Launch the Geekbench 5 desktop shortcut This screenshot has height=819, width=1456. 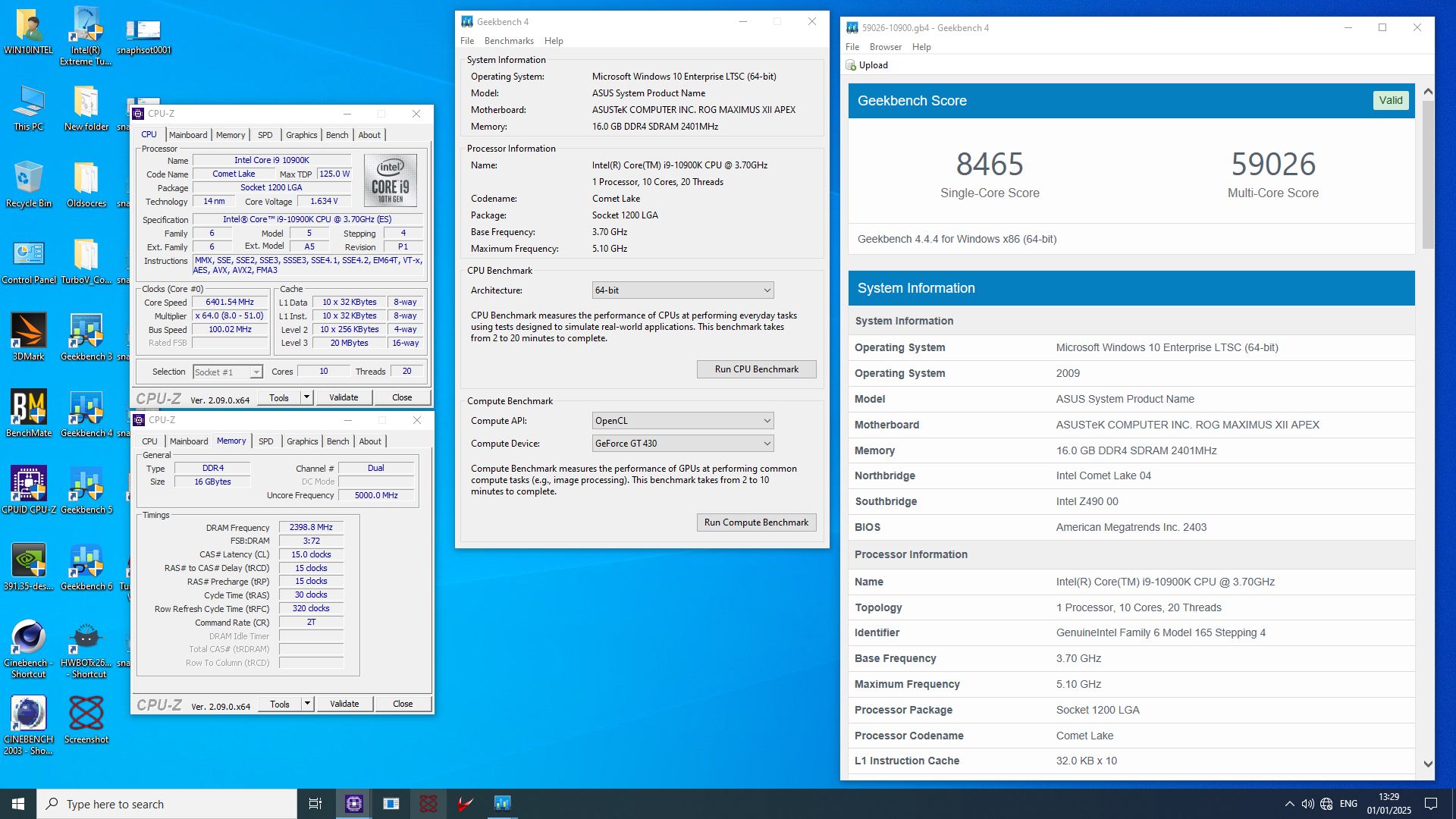coord(86,491)
